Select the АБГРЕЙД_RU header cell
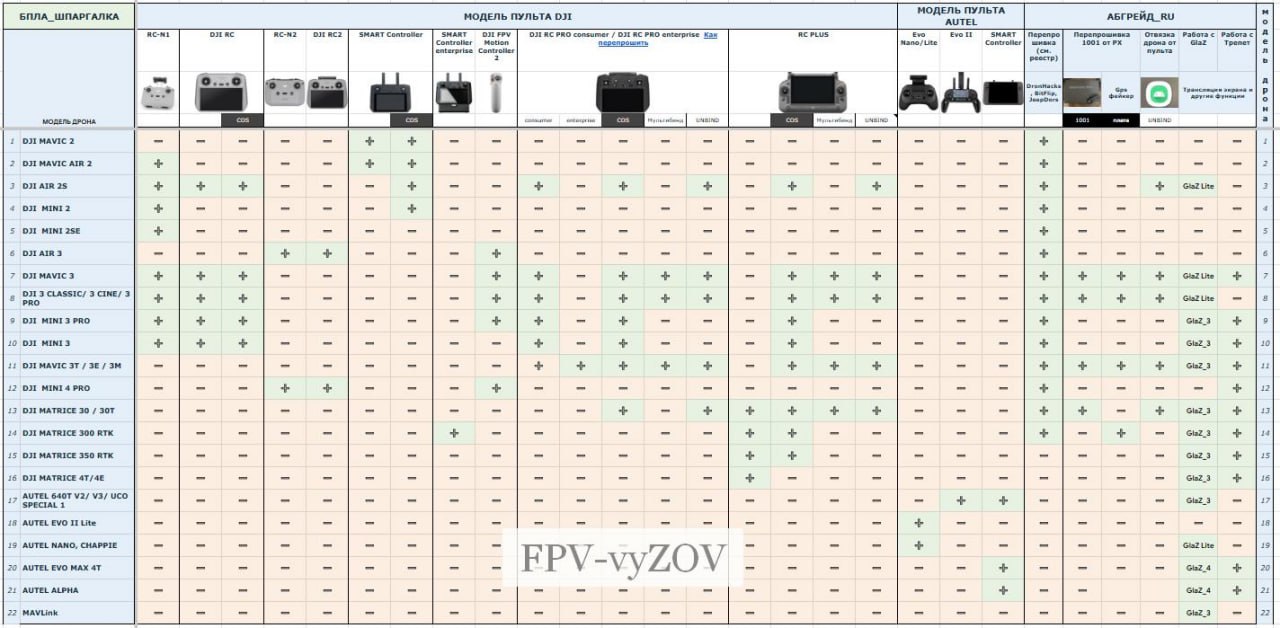The height and width of the screenshot is (628, 1280). 1139,16
